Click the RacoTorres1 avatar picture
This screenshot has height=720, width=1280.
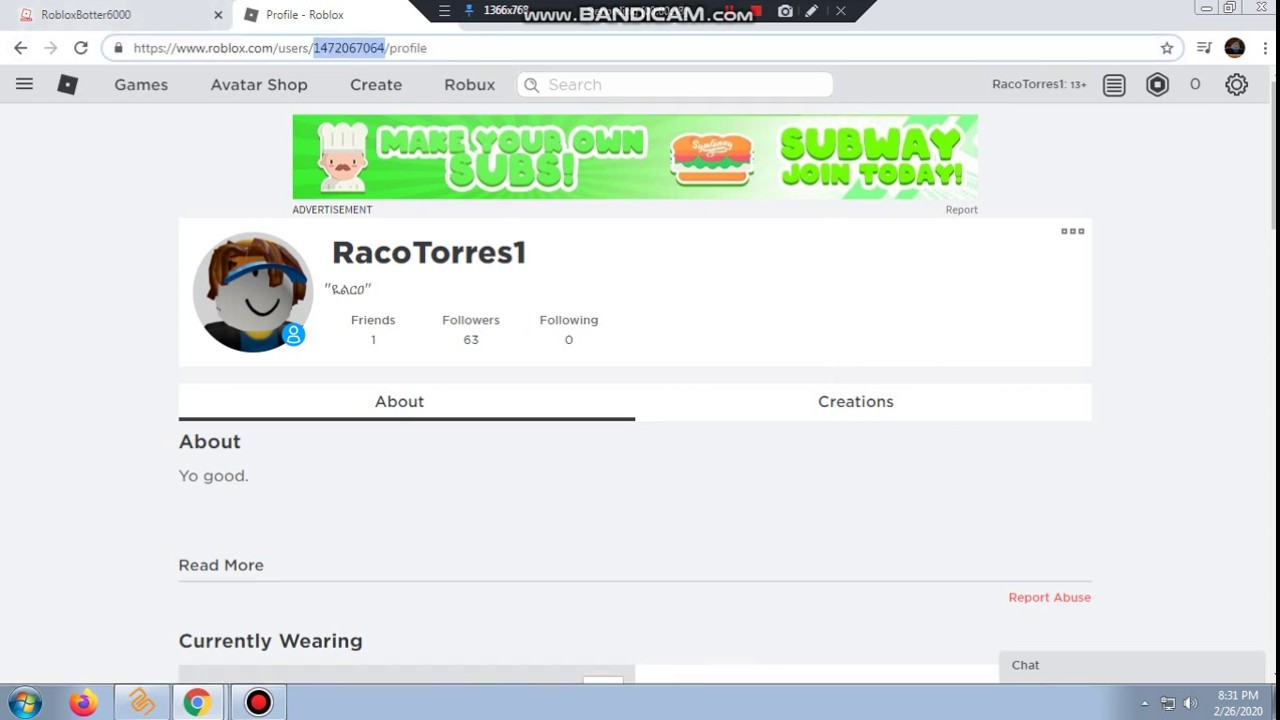pos(252,292)
